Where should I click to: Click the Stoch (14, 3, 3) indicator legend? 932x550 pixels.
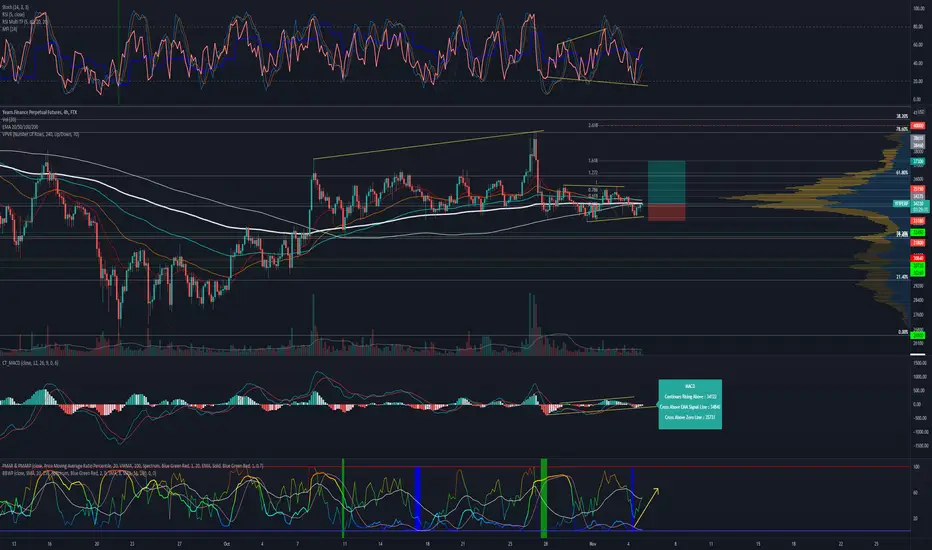[x=15, y=7]
